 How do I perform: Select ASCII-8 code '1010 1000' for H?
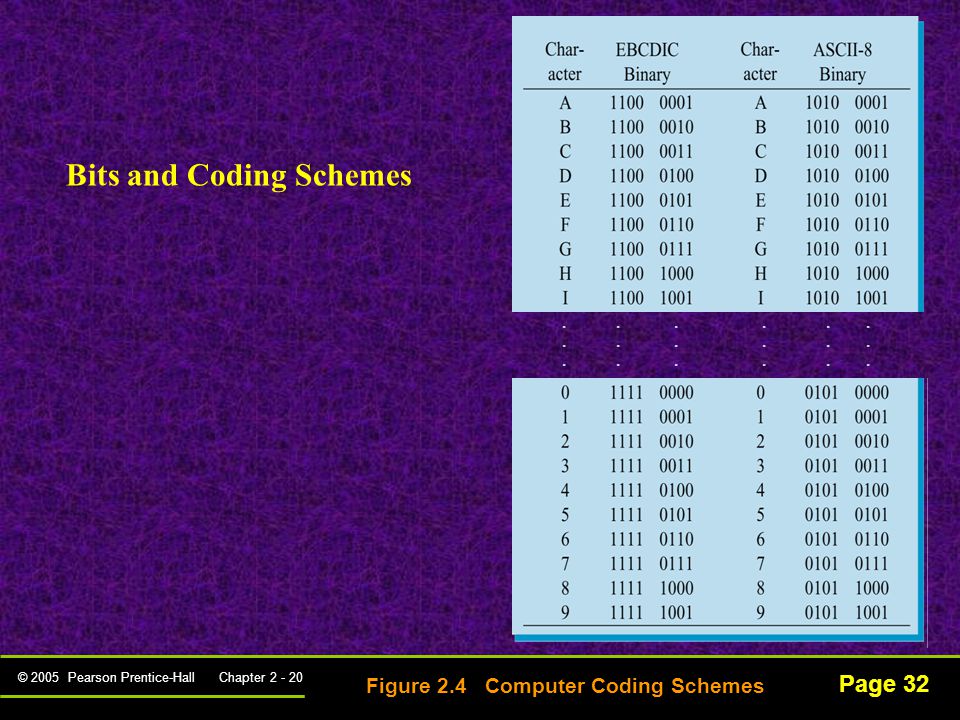tap(847, 274)
